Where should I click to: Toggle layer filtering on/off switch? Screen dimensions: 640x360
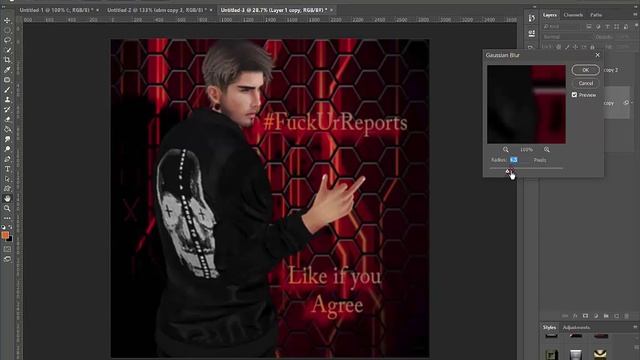click(636, 26)
